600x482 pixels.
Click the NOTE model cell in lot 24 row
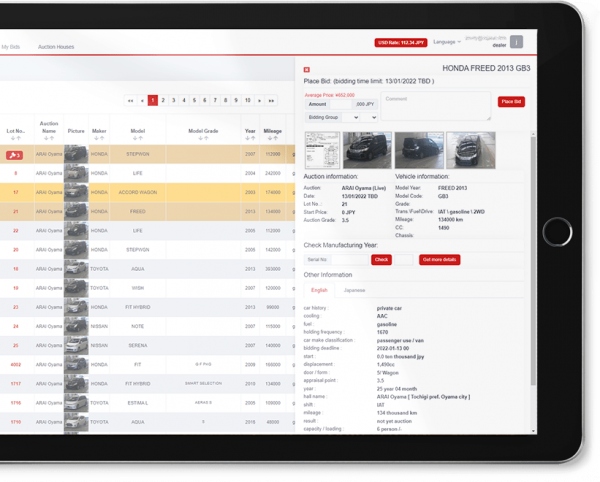point(138,326)
